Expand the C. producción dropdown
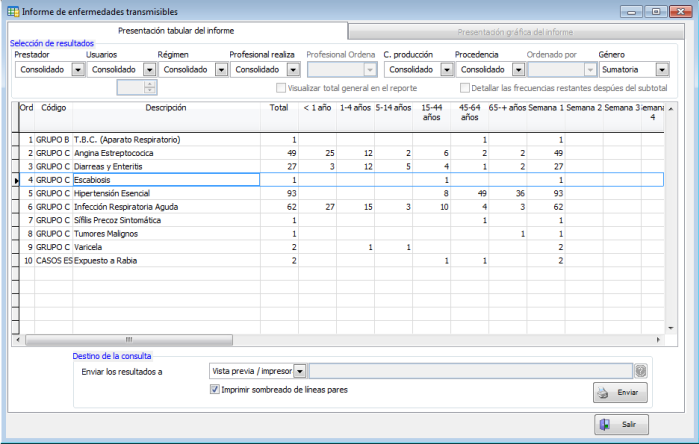699x444 pixels. pos(447,70)
